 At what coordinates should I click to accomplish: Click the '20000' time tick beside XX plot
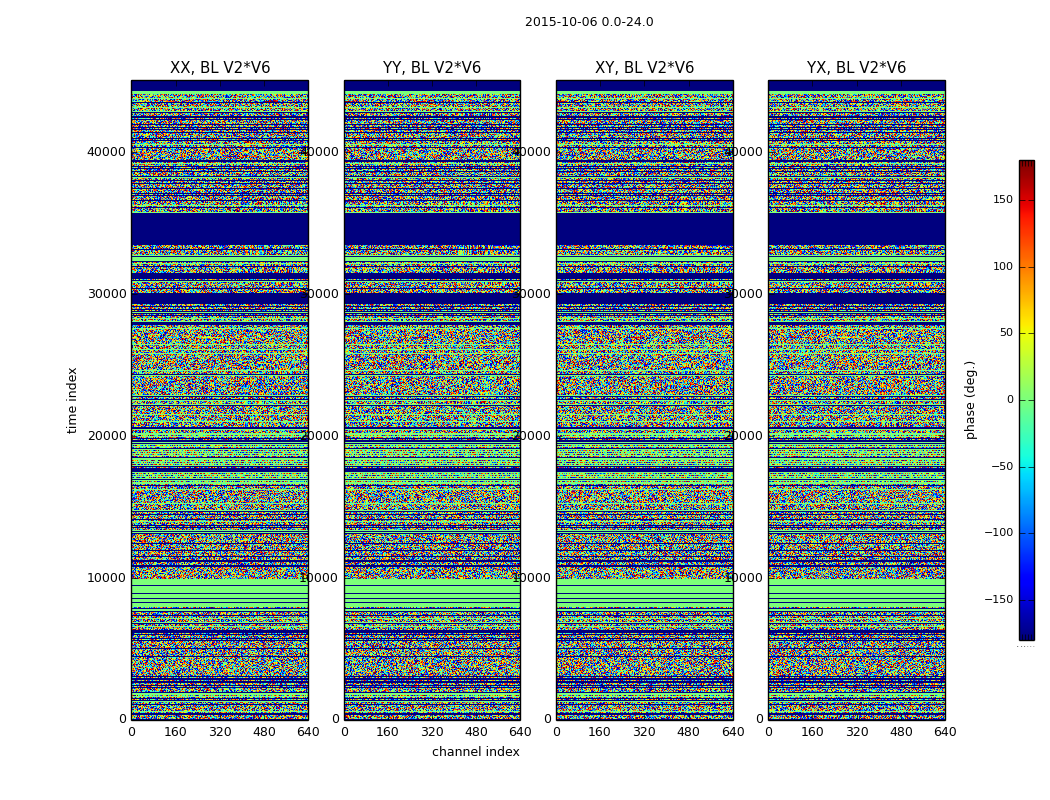click(106, 436)
